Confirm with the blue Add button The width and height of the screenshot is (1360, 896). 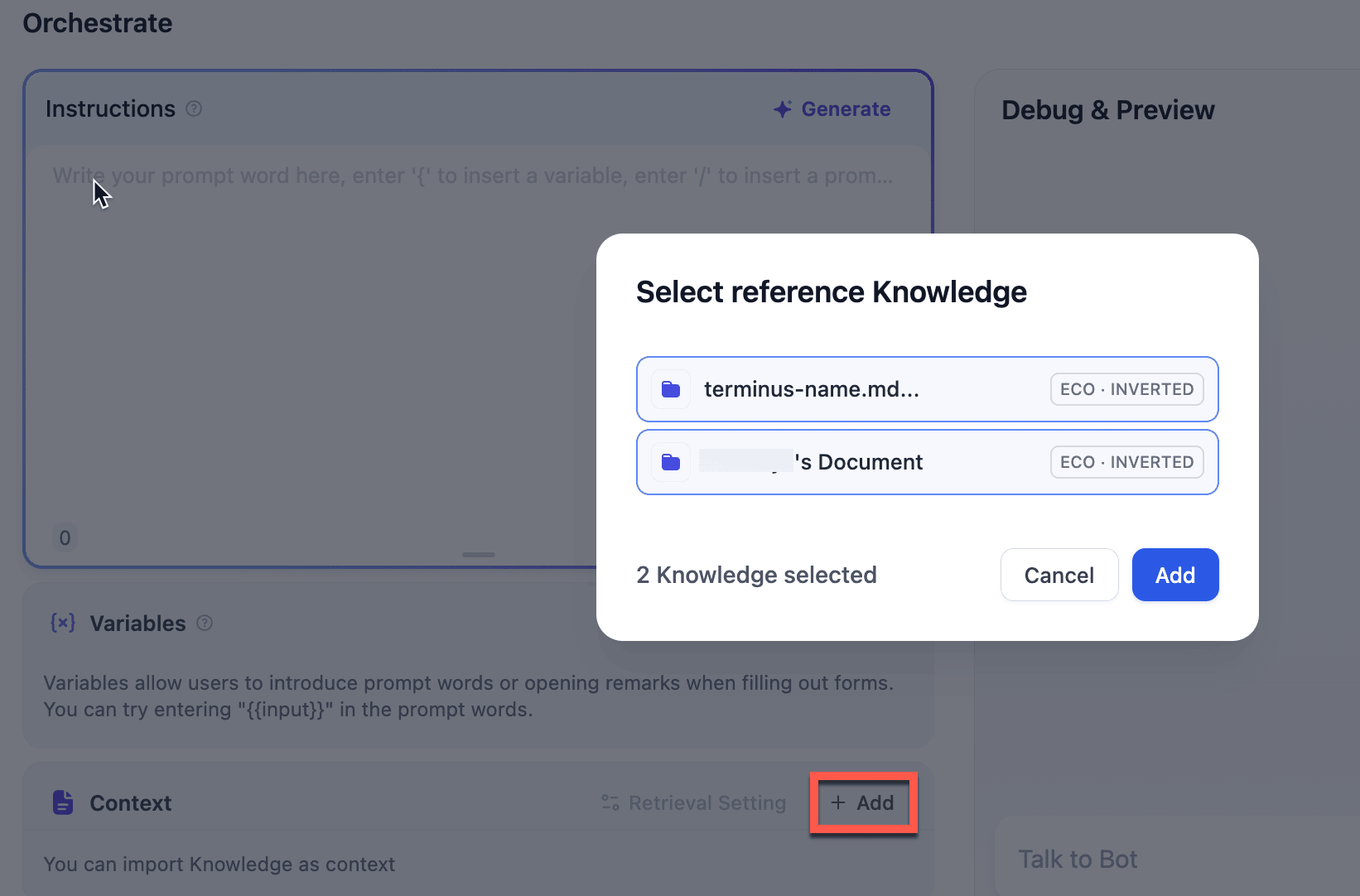point(1174,575)
